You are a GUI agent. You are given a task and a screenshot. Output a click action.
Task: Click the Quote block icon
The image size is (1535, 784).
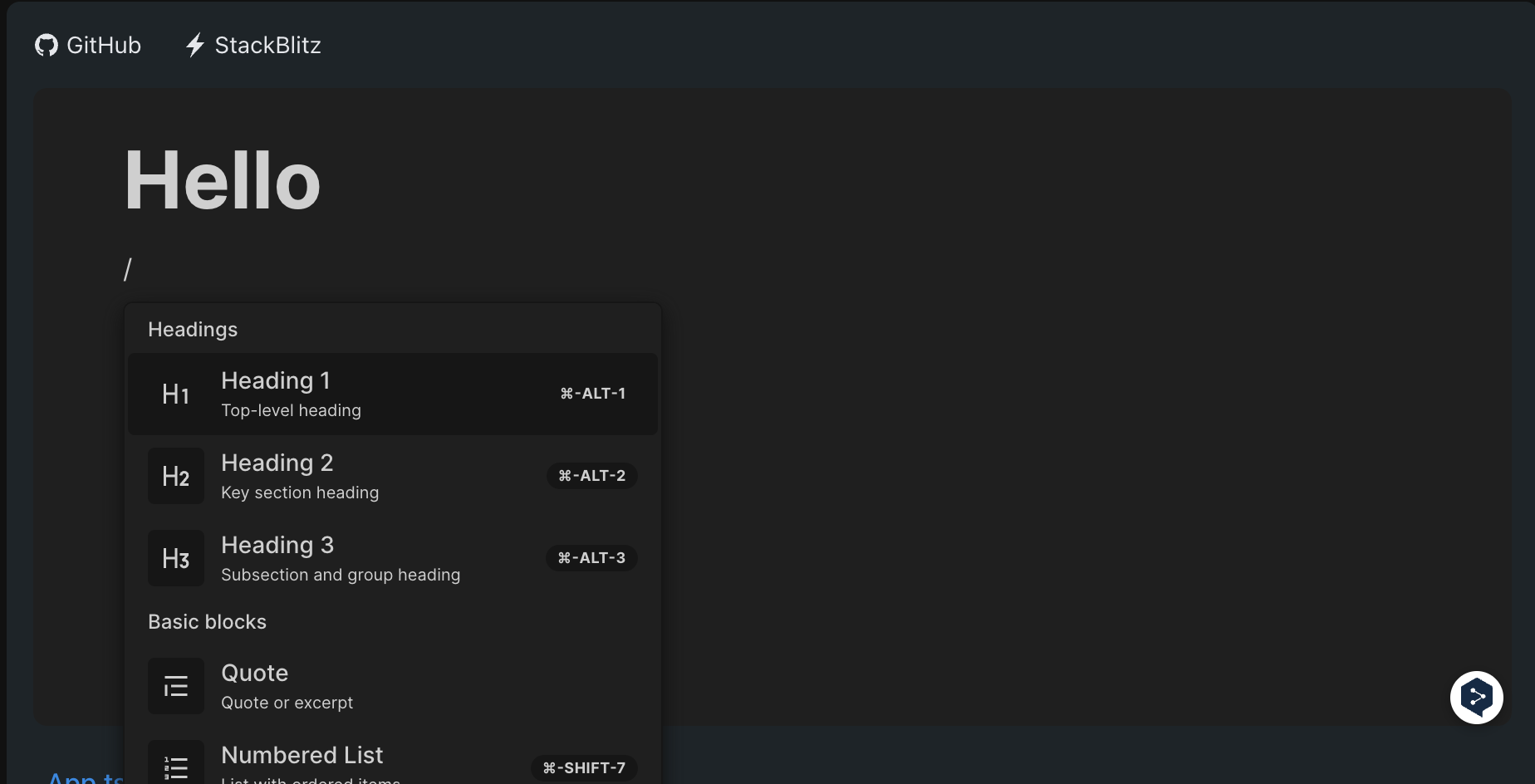coord(176,686)
